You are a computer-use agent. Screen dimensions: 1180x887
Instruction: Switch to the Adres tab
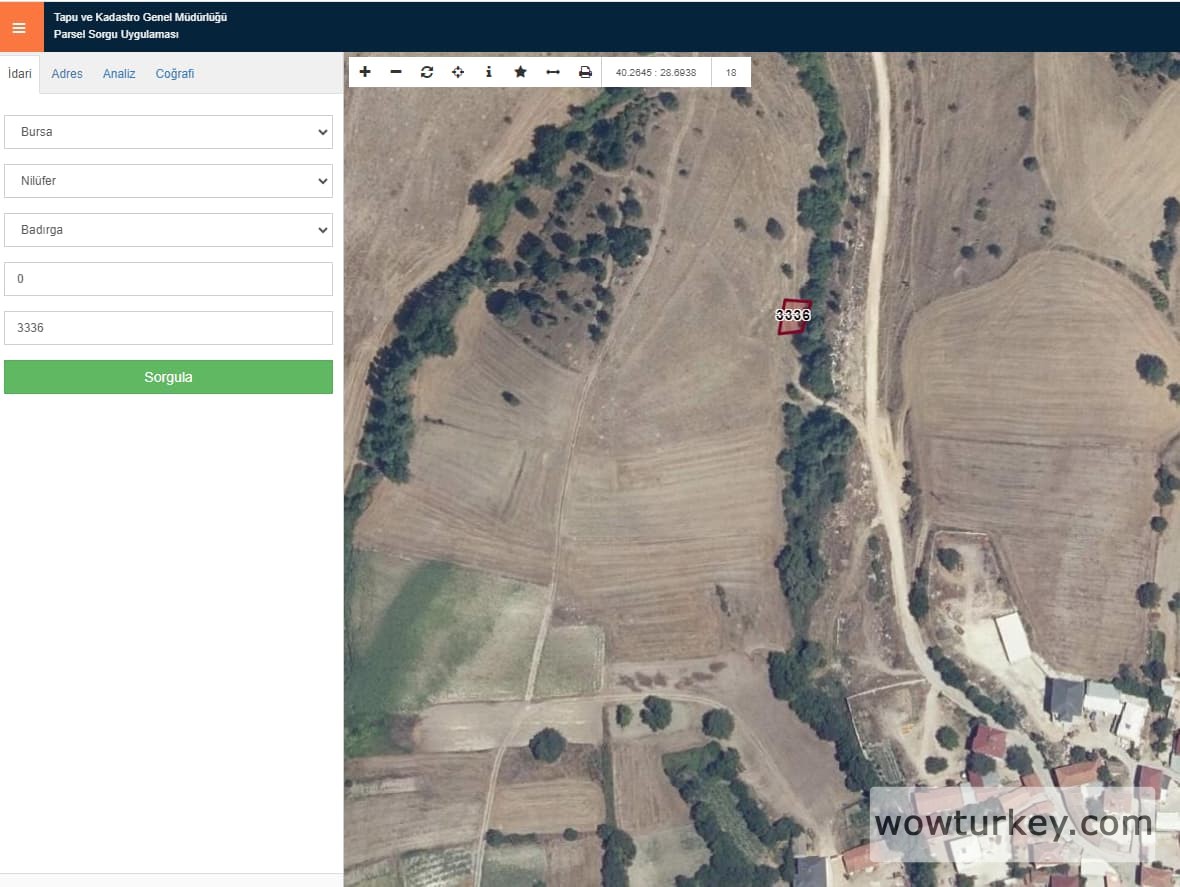pos(67,74)
